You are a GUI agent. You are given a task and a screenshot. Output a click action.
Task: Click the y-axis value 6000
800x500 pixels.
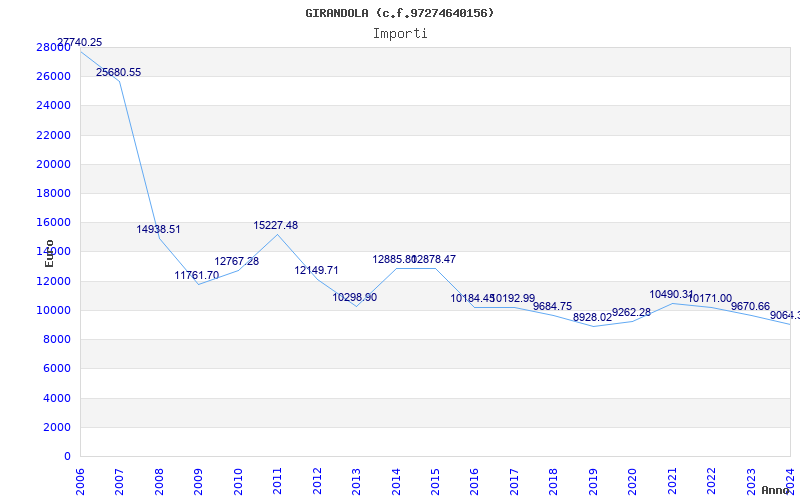[56, 368]
